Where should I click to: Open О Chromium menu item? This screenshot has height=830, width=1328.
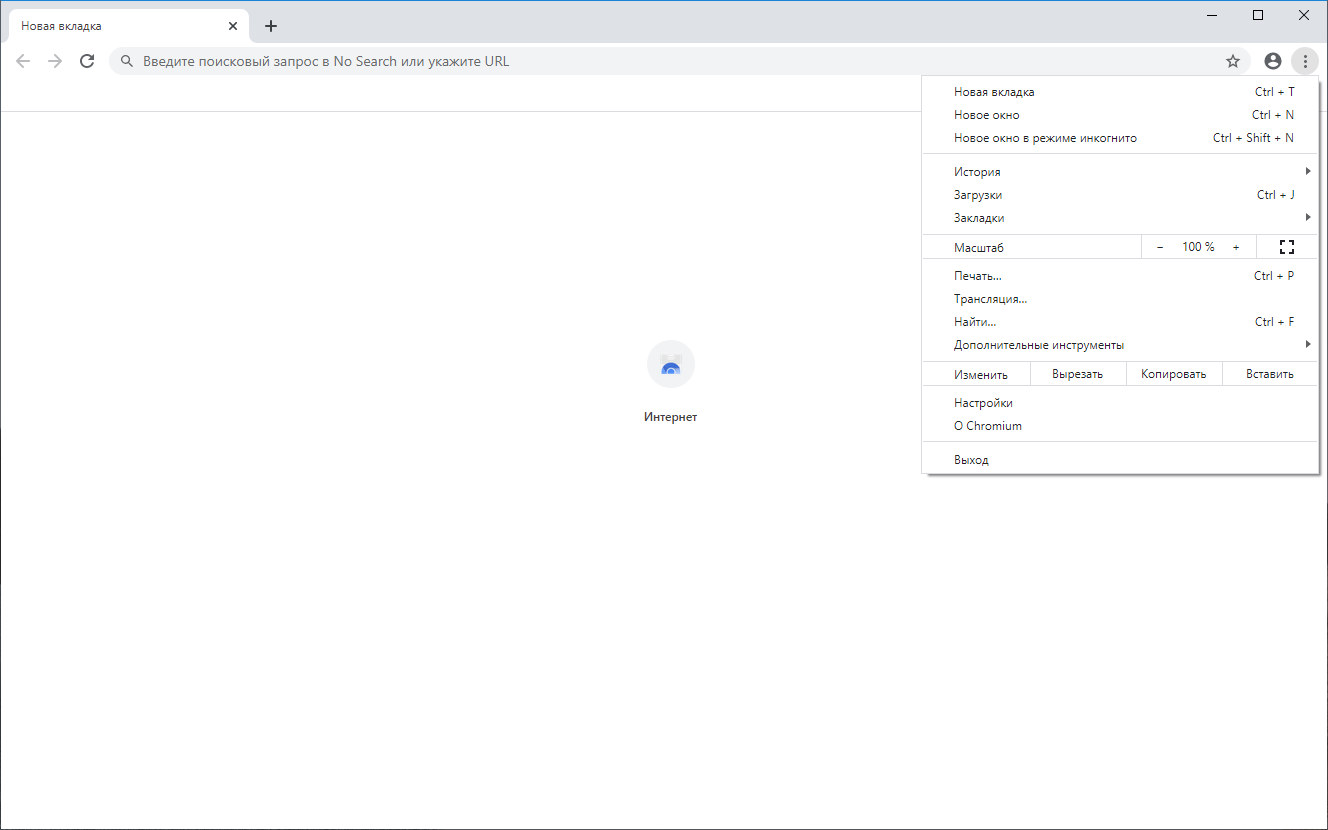click(1120, 426)
